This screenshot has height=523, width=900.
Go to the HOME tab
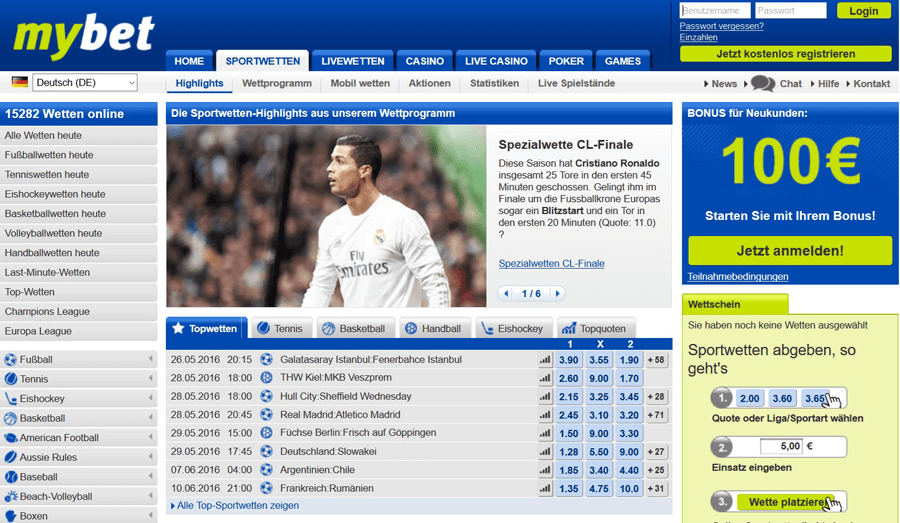tap(189, 61)
